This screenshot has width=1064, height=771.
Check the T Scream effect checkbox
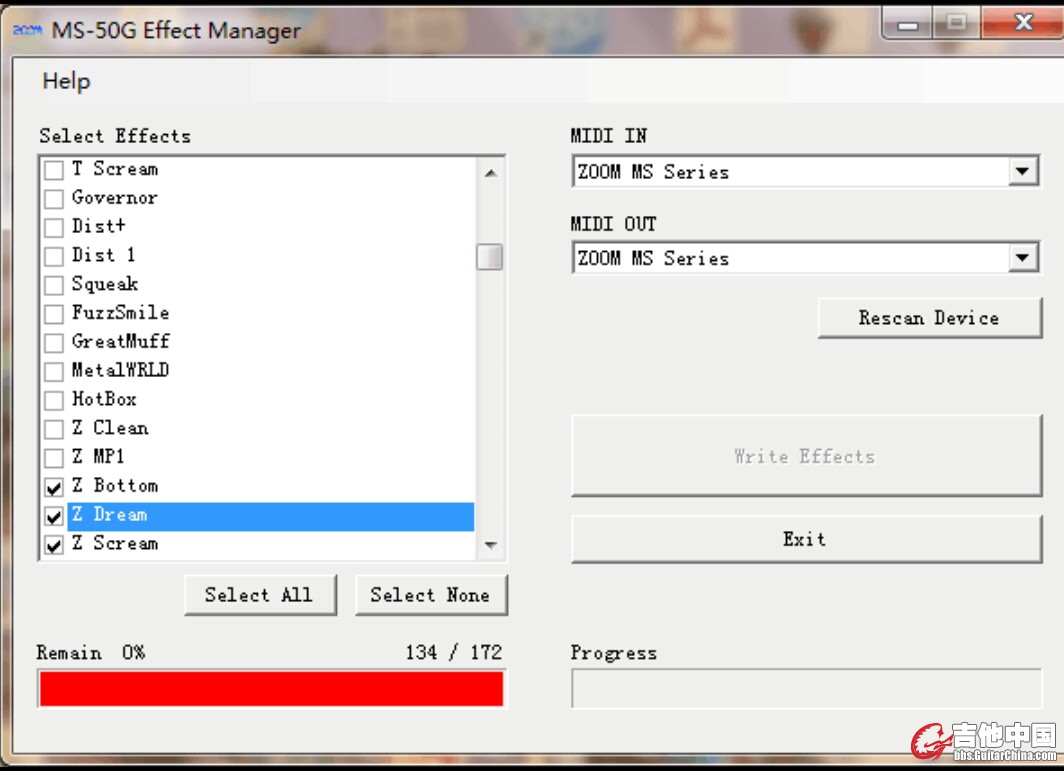[54, 170]
